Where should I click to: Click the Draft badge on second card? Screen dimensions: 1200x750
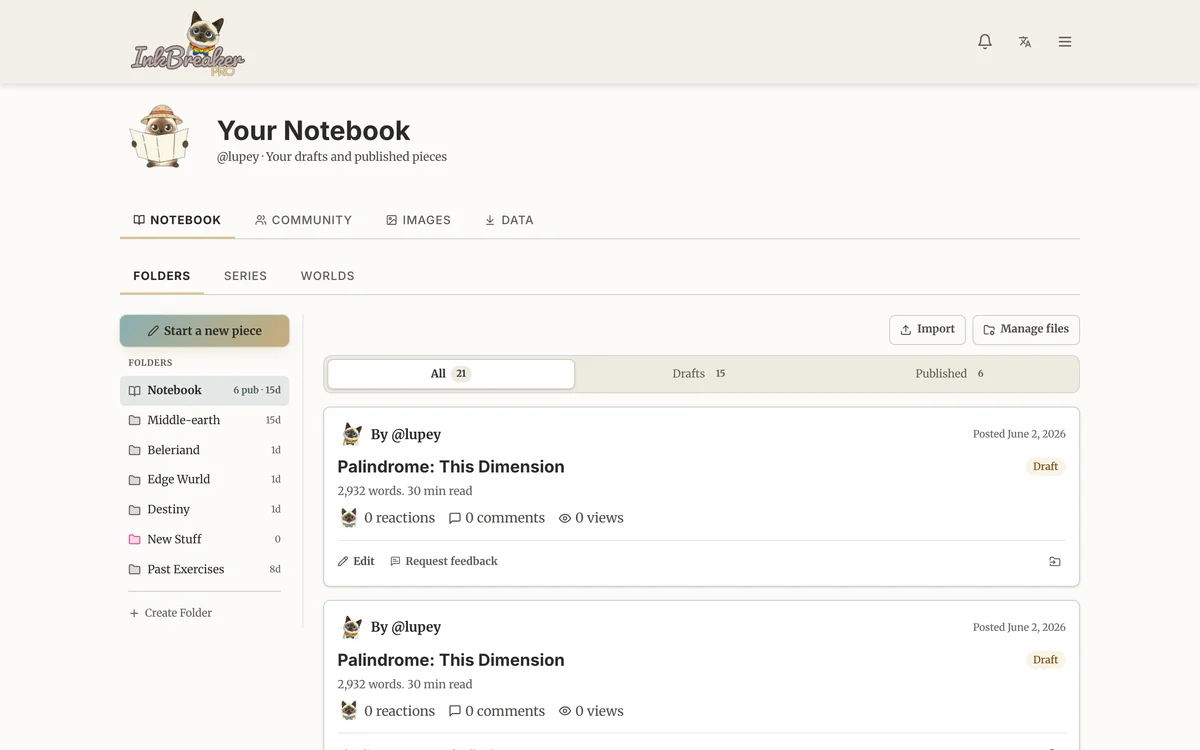tap(1045, 660)
